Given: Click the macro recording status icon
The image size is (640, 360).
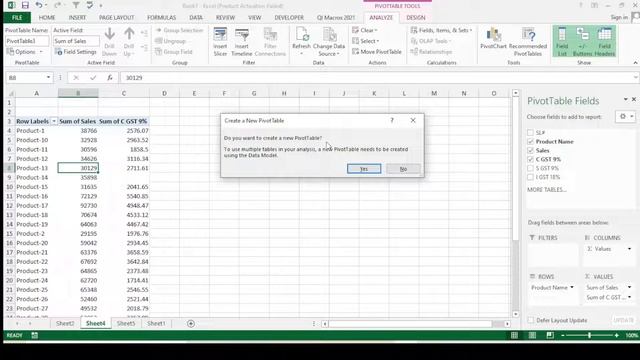Looking at the screenshot, I should tap(35, 335).
